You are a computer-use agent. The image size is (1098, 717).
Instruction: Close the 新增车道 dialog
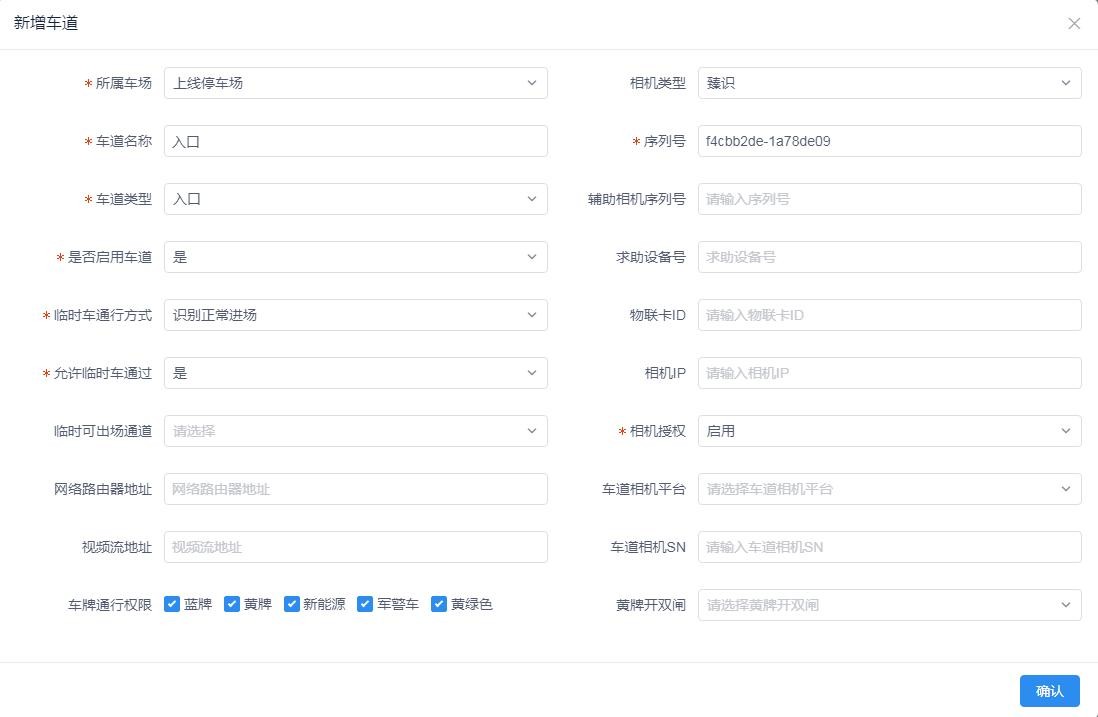[x=1073, y=23]
